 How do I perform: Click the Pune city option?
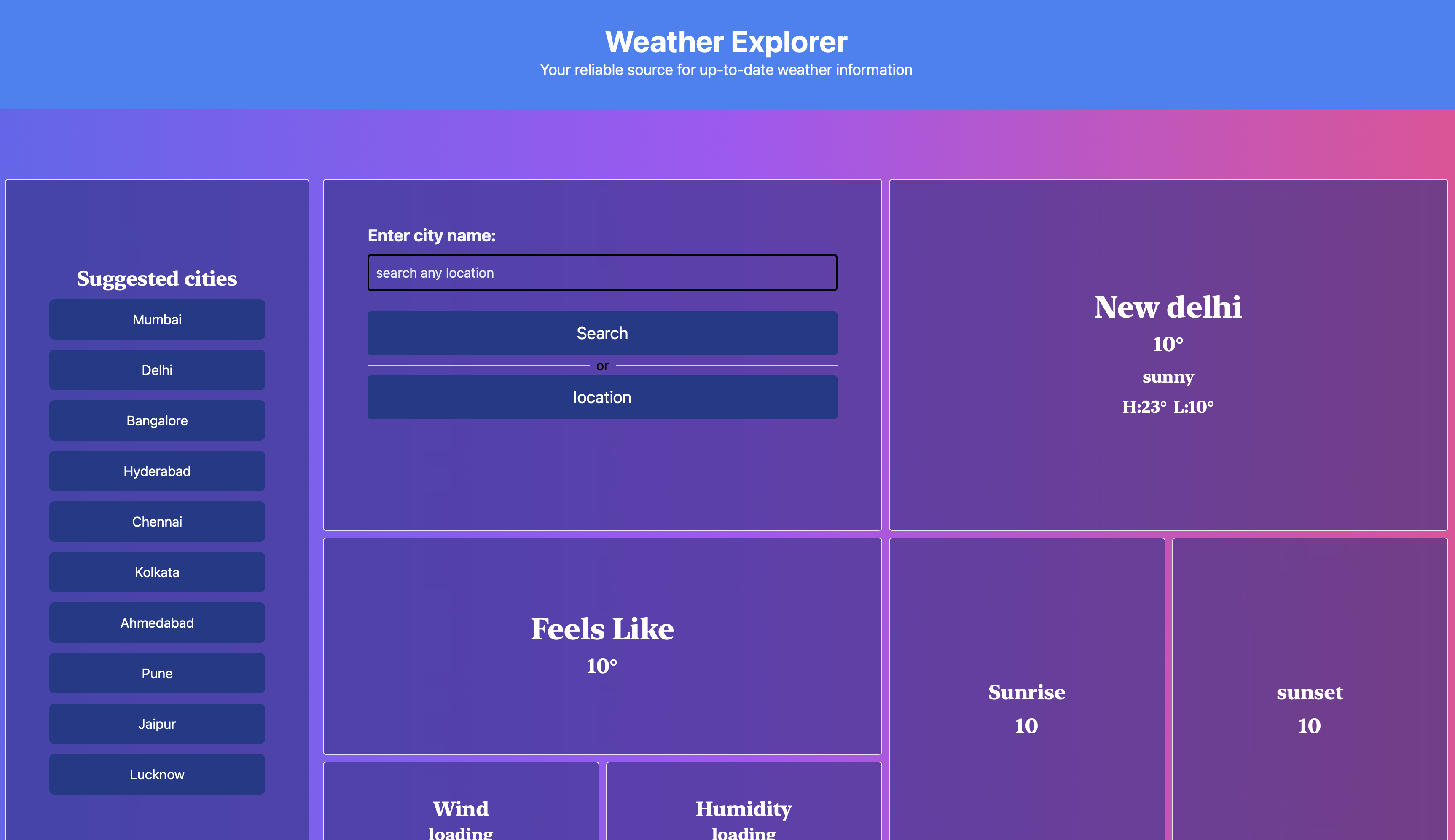pos(156,673)
